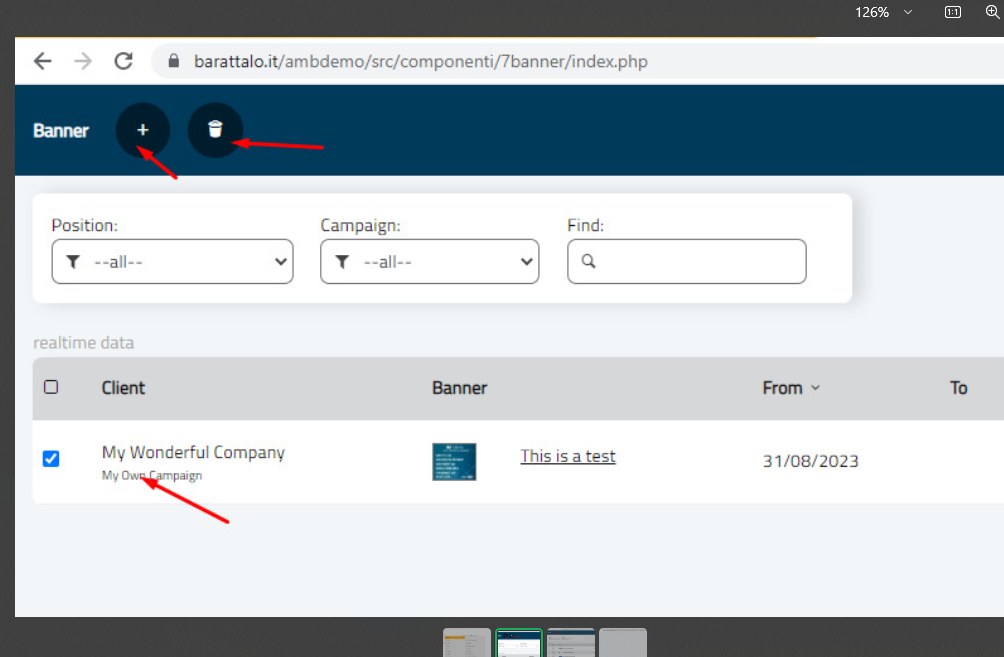This screenshot has width=1004, height=657.
Task: Toggle the select-all checkbox in table header
Action: coord(51,387)
